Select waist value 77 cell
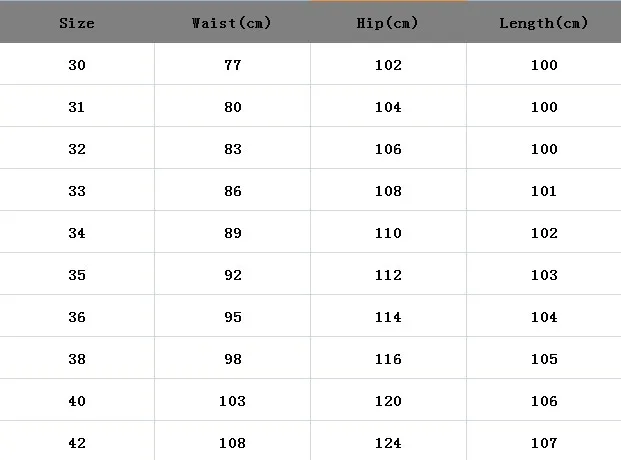This screenshot has height=460, width=621. [x=232, y=64]
